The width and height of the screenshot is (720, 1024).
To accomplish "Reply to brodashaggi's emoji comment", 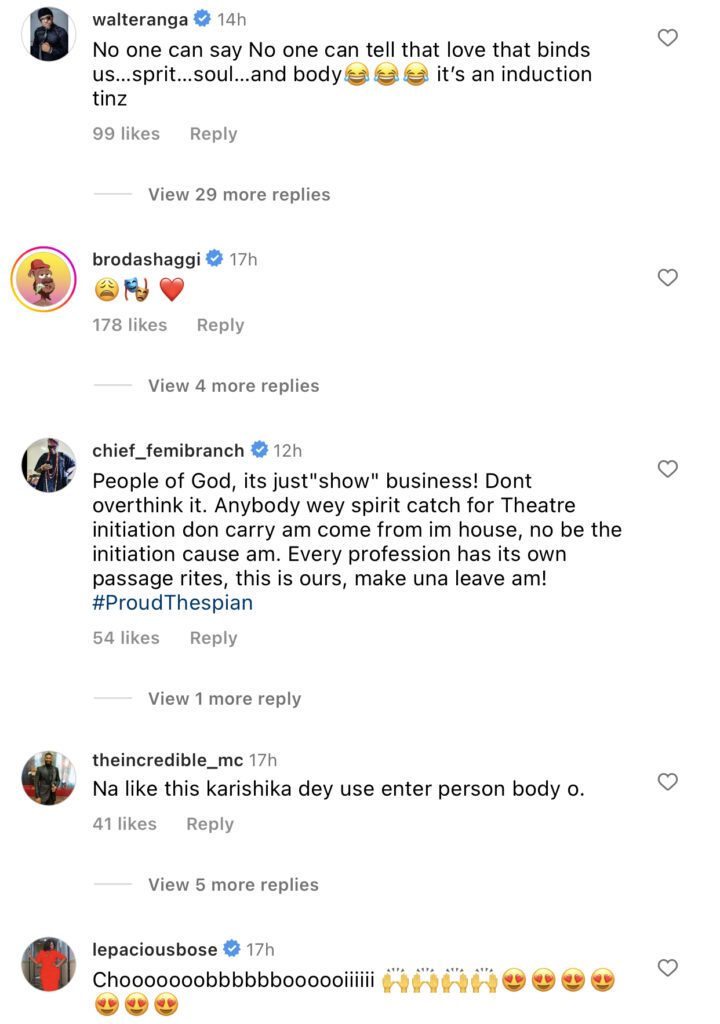I will pos(220,325).
